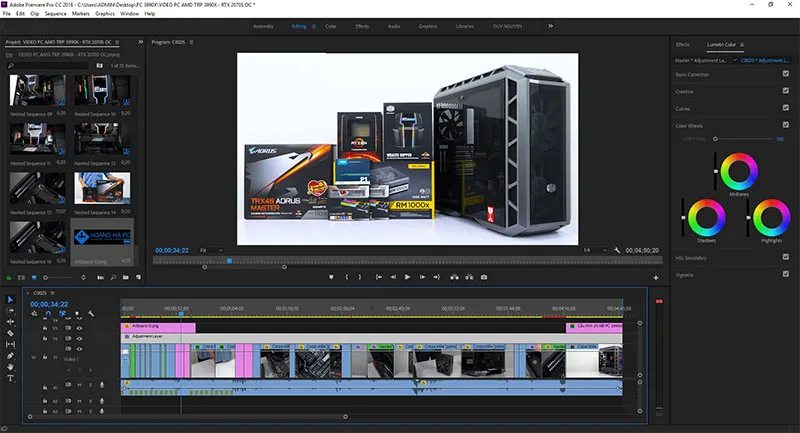Switch to the Color workspace
Screen dimensions: 800x433
331,26
